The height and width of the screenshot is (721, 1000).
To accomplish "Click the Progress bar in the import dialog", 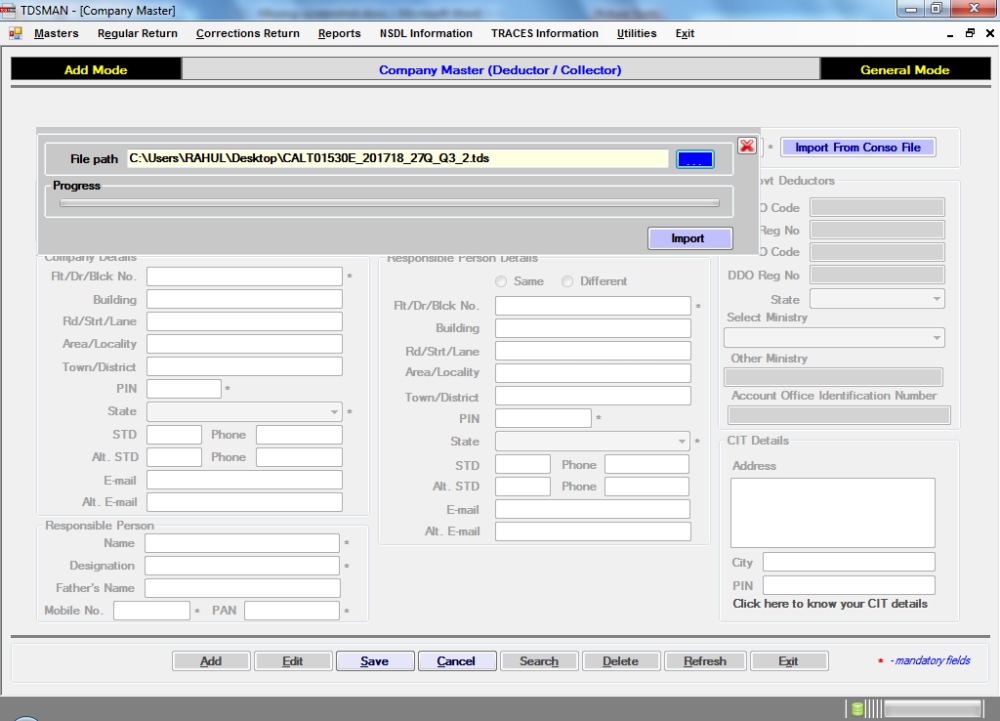I will pyautogui.click(x=387, y=201).
